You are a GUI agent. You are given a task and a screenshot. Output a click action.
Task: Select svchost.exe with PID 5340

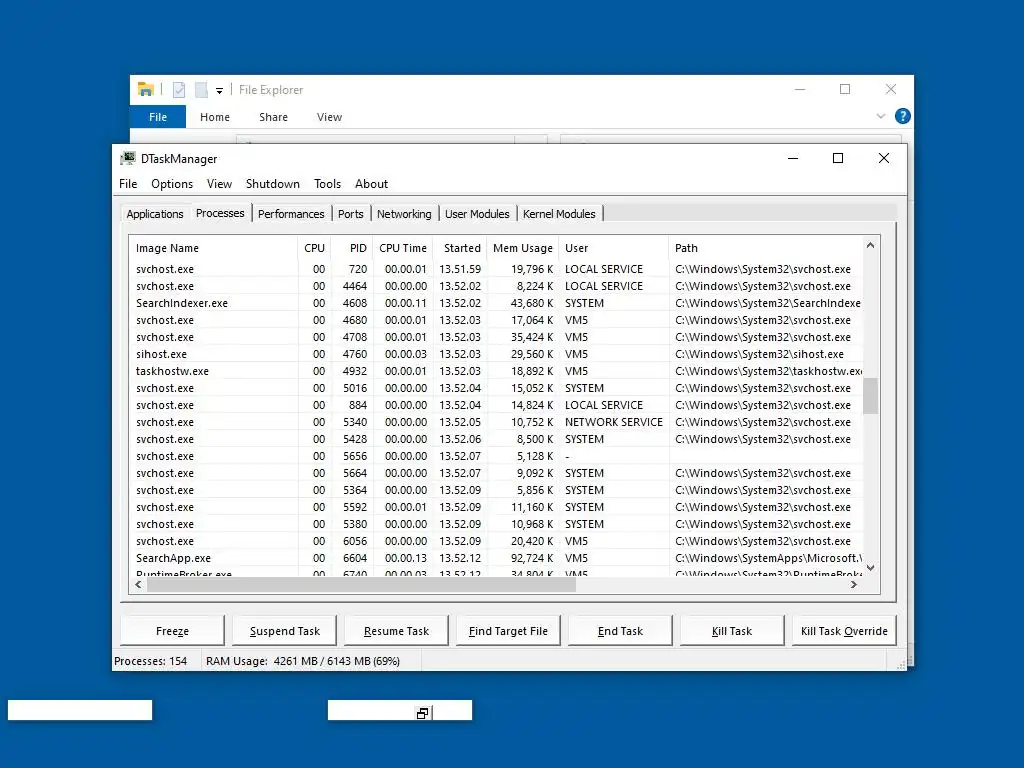pos(496,422)
